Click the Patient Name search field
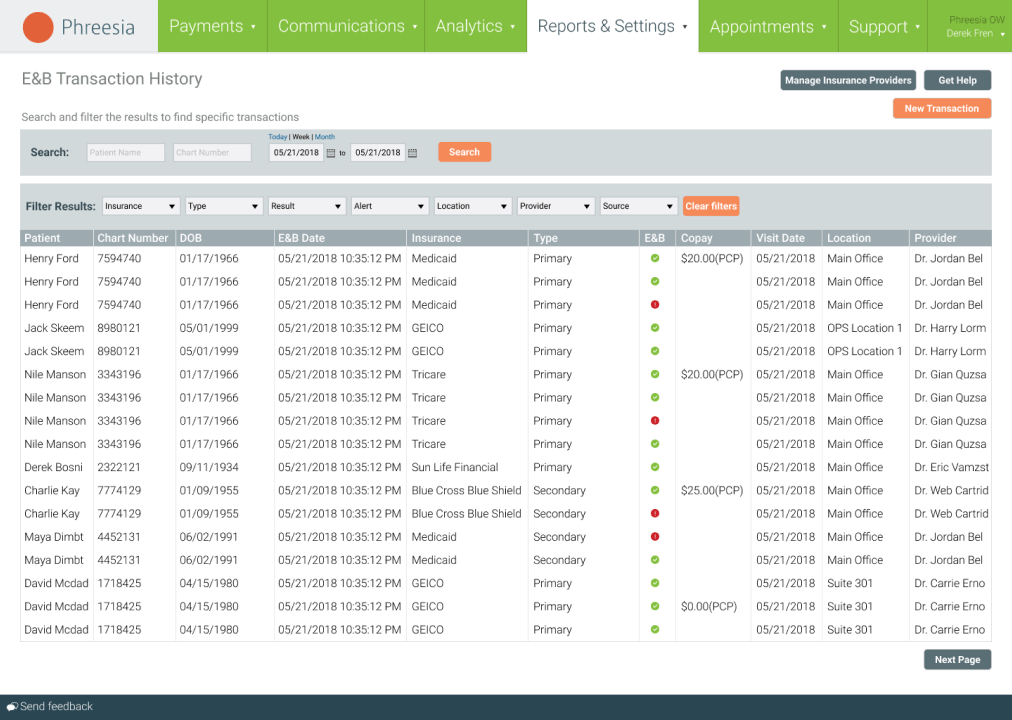Screen dimensions: 1012x720 (x=124, y=152)
